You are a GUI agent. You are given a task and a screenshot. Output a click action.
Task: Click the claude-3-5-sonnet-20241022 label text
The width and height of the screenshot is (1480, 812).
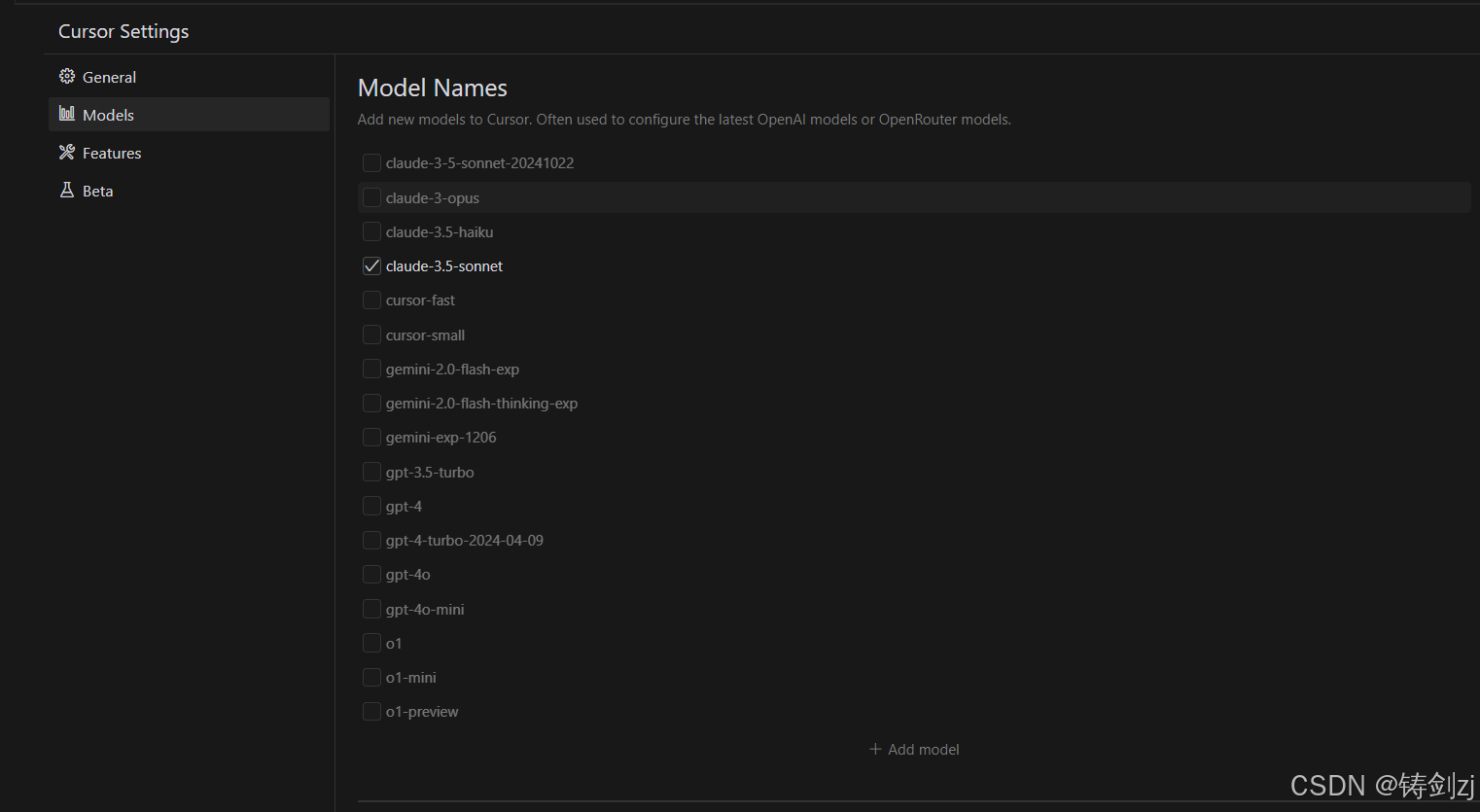[480, 162]
